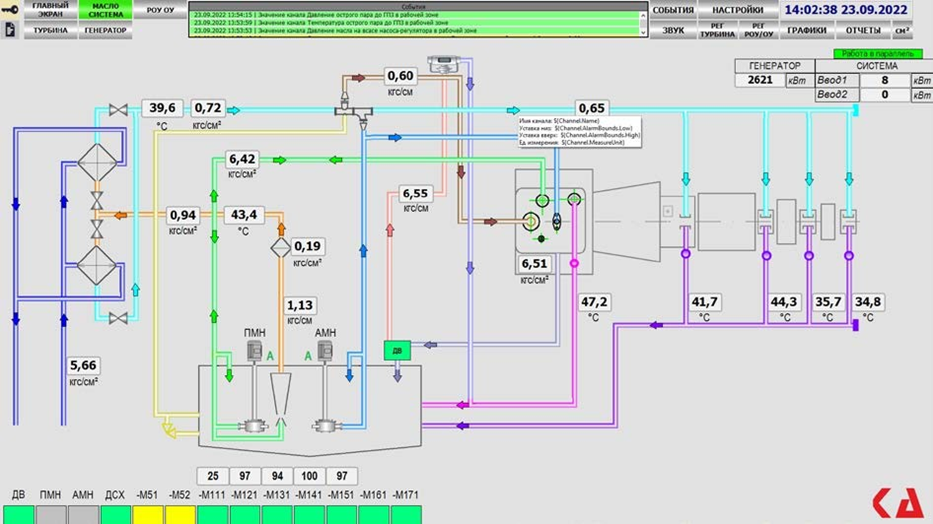Click the oil filter symbol beside 0,19
The height and width of the screenshot is (524, 933).
(x=281, y=247)
